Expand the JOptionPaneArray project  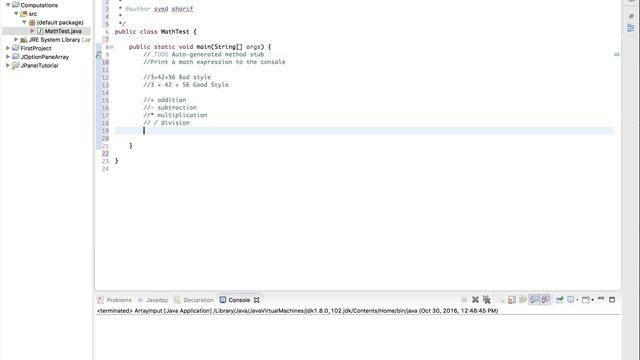click(x=8, y=56)
